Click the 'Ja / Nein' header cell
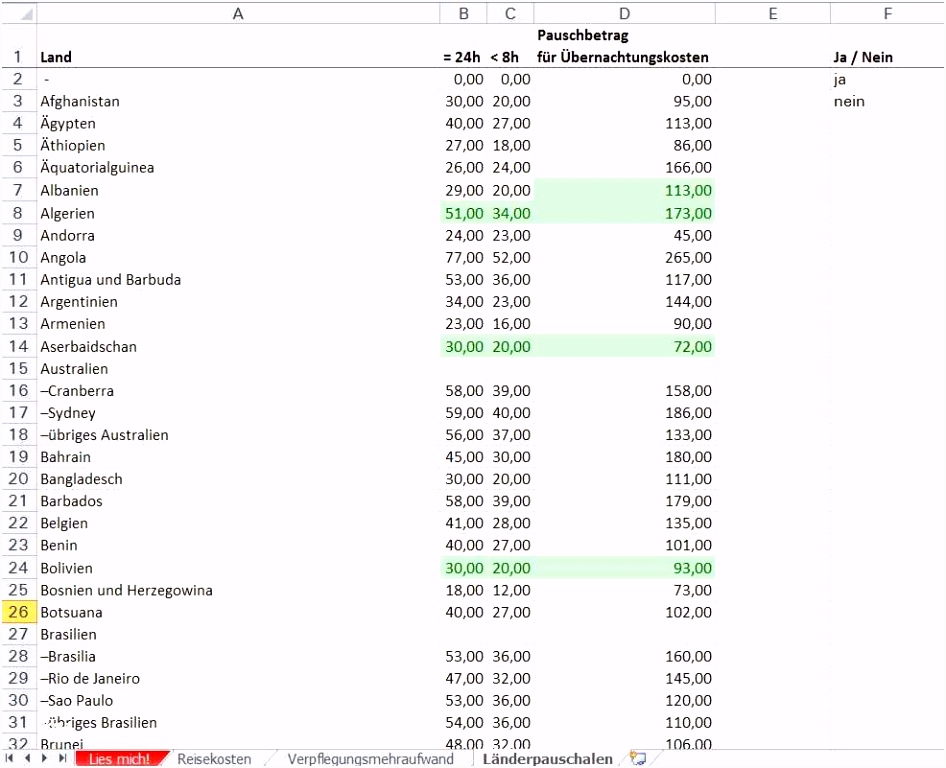The width and height of the screenshot is (946, 768). 887,46
